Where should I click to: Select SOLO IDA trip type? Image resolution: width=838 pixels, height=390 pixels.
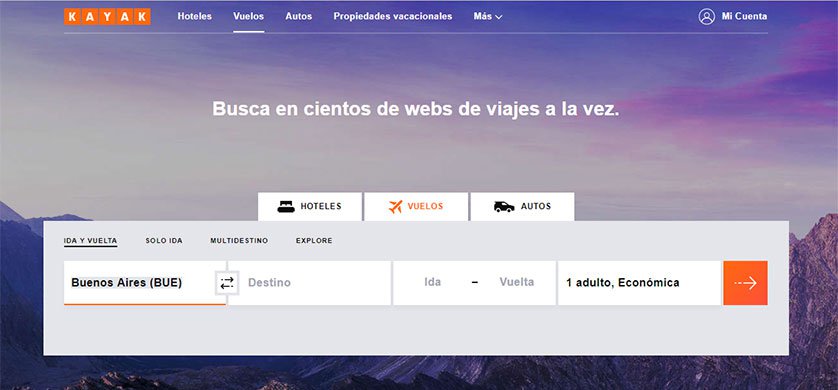point(164,241)
